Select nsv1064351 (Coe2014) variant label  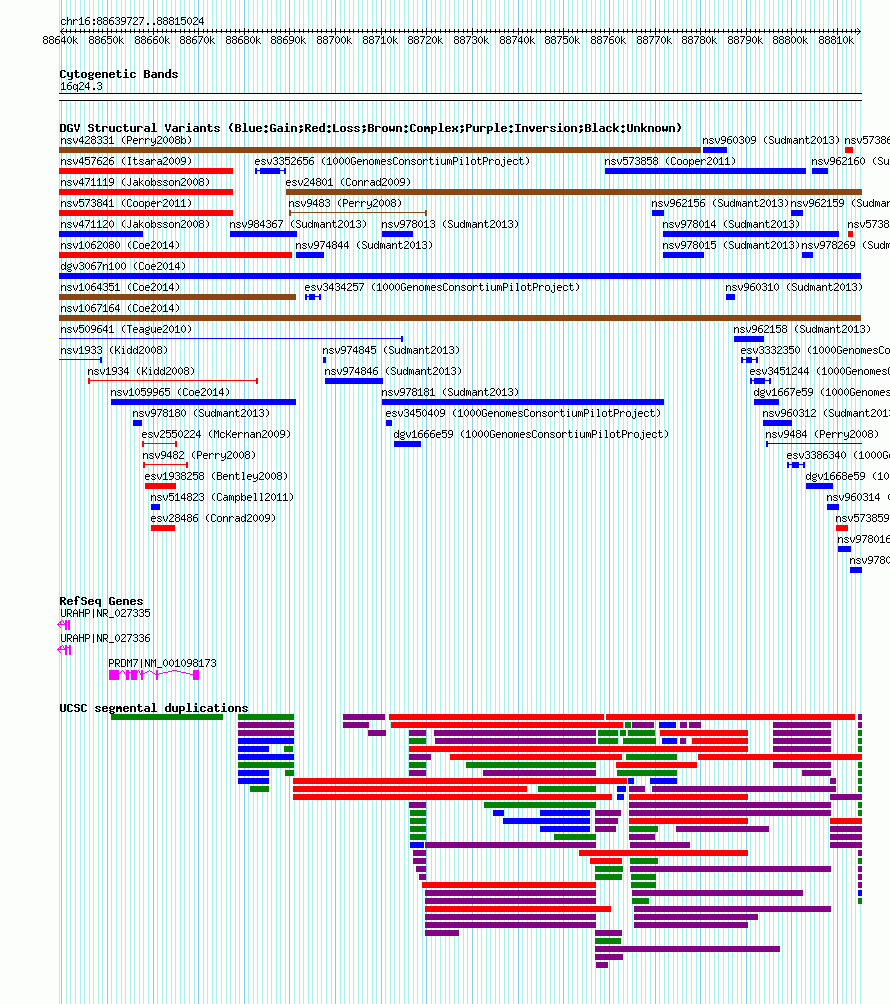pyautogui.click(x=120, y=287)
